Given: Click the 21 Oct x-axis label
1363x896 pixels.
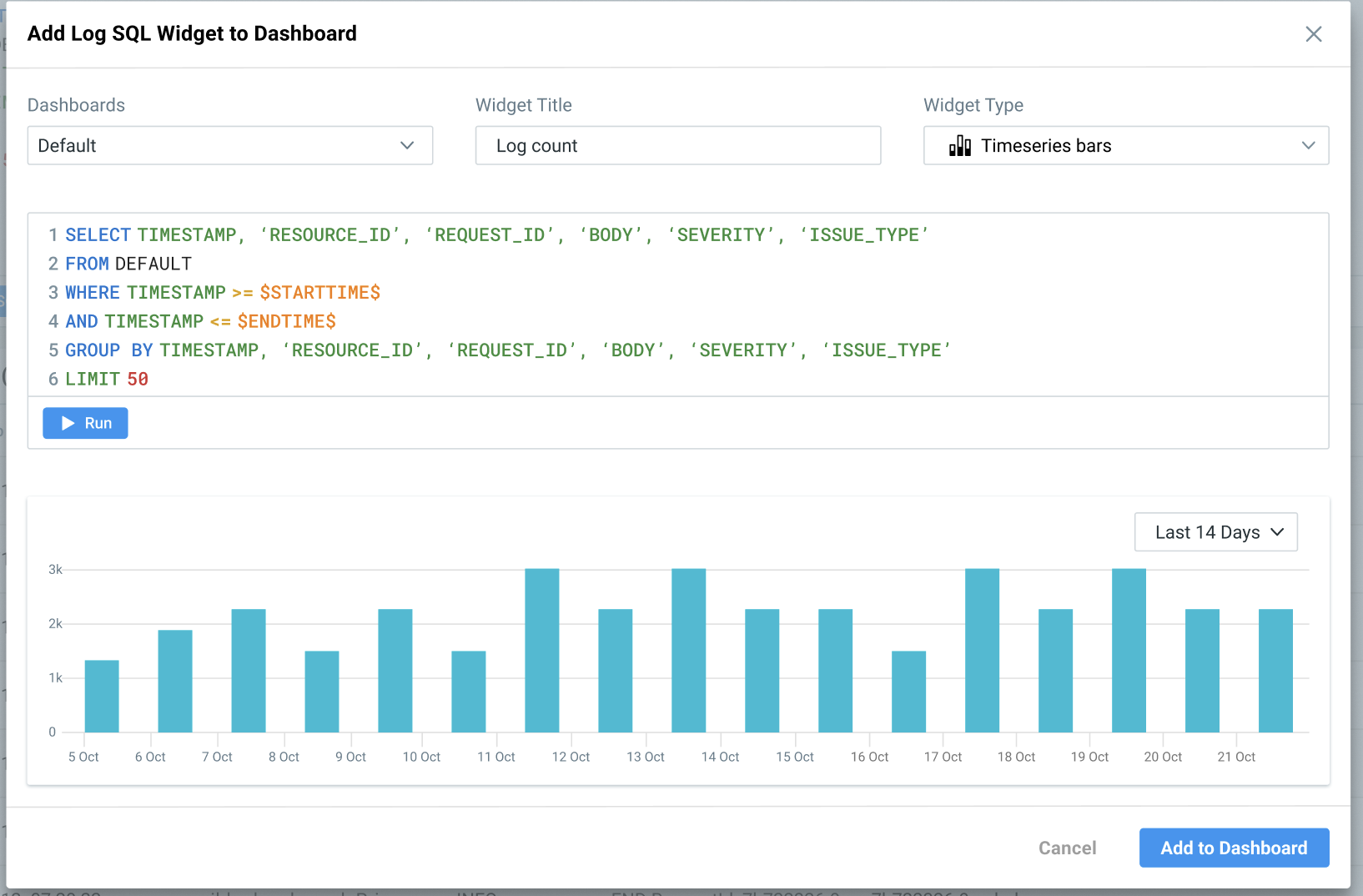Looking at the screenshot, I should [1236, 757].
